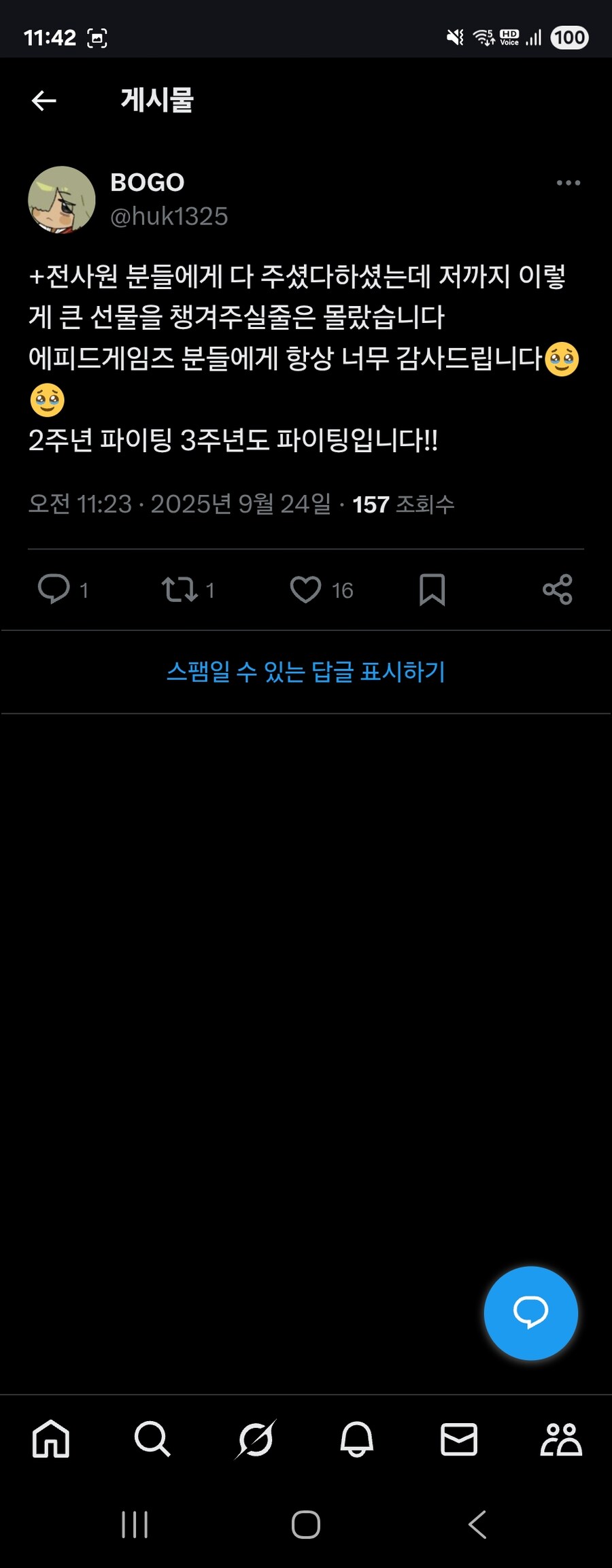The width and height of the screenshot is (612, 1568).
Task: Open Android recent apps button
Action: click(135, 1524)
